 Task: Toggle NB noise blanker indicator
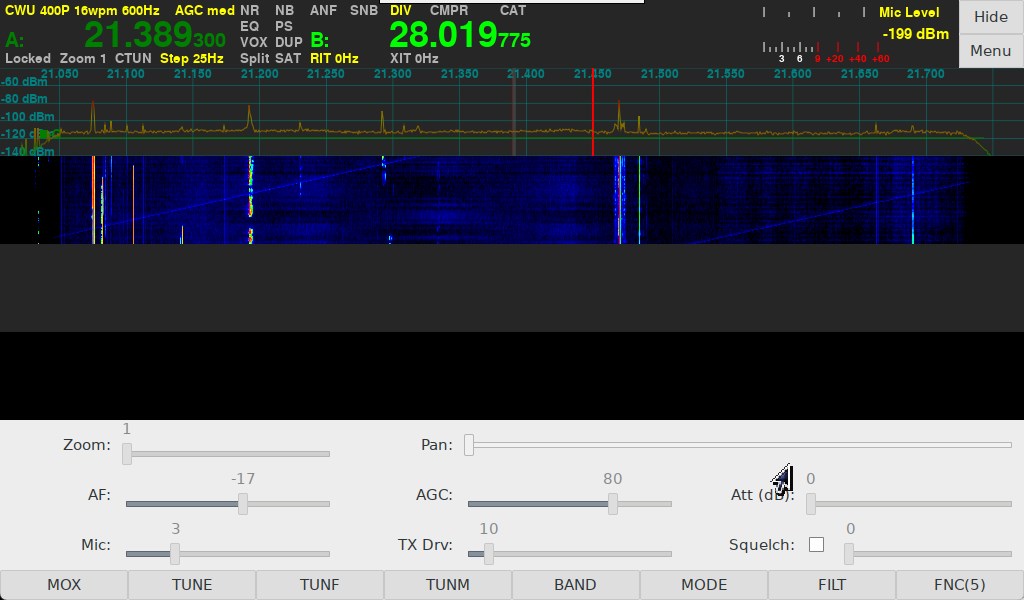[285, 10]
